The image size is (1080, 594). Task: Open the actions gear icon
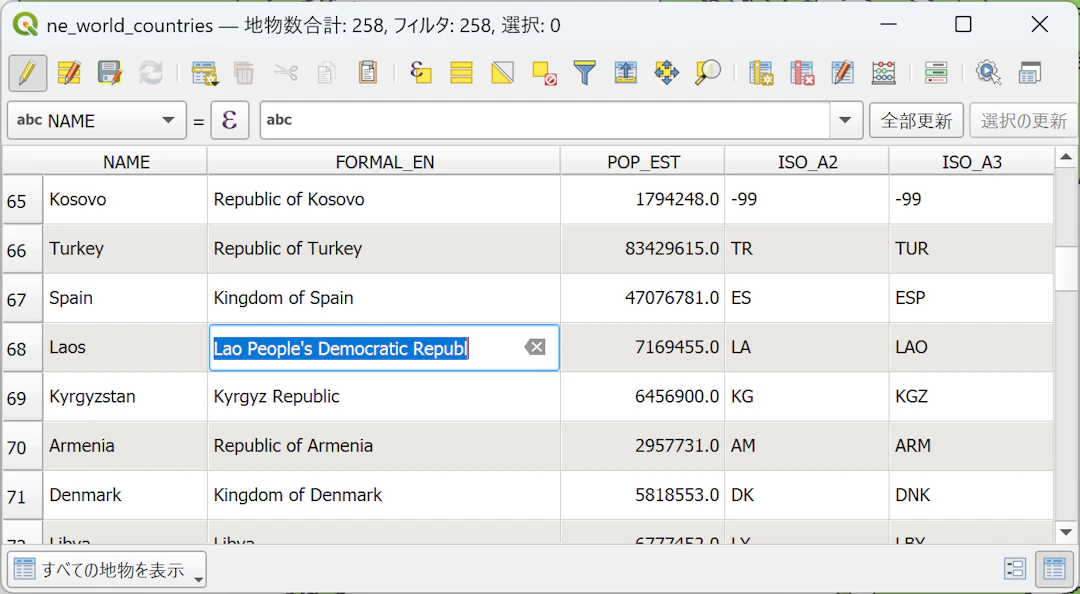[988, 72]
